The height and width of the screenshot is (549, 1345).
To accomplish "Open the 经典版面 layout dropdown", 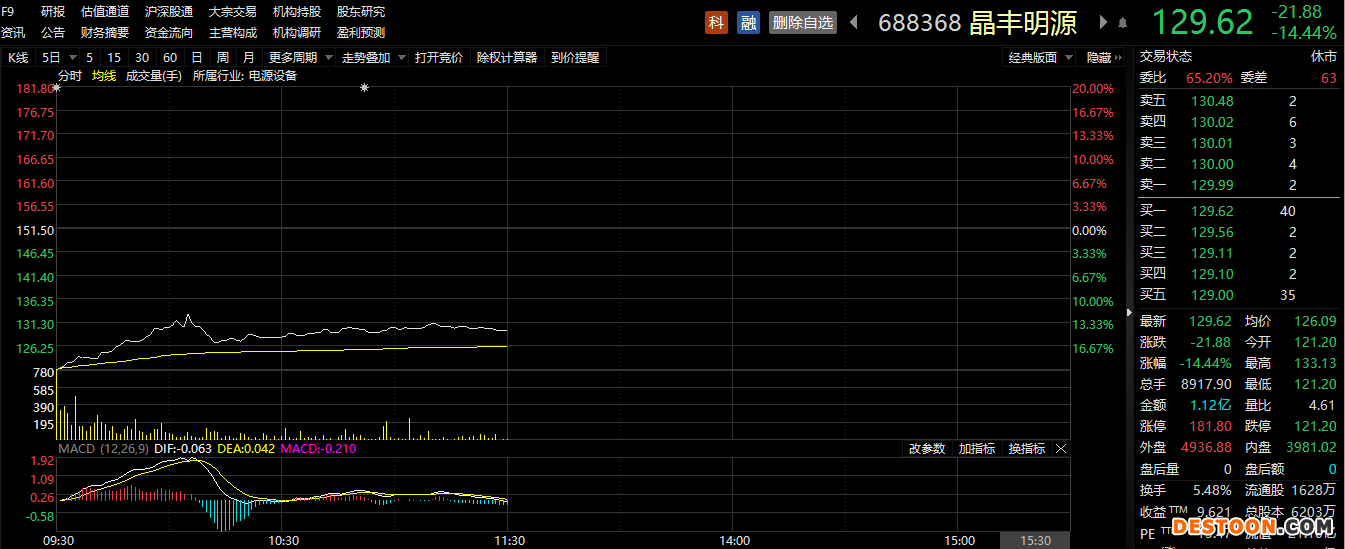I will click(1040, 58).
